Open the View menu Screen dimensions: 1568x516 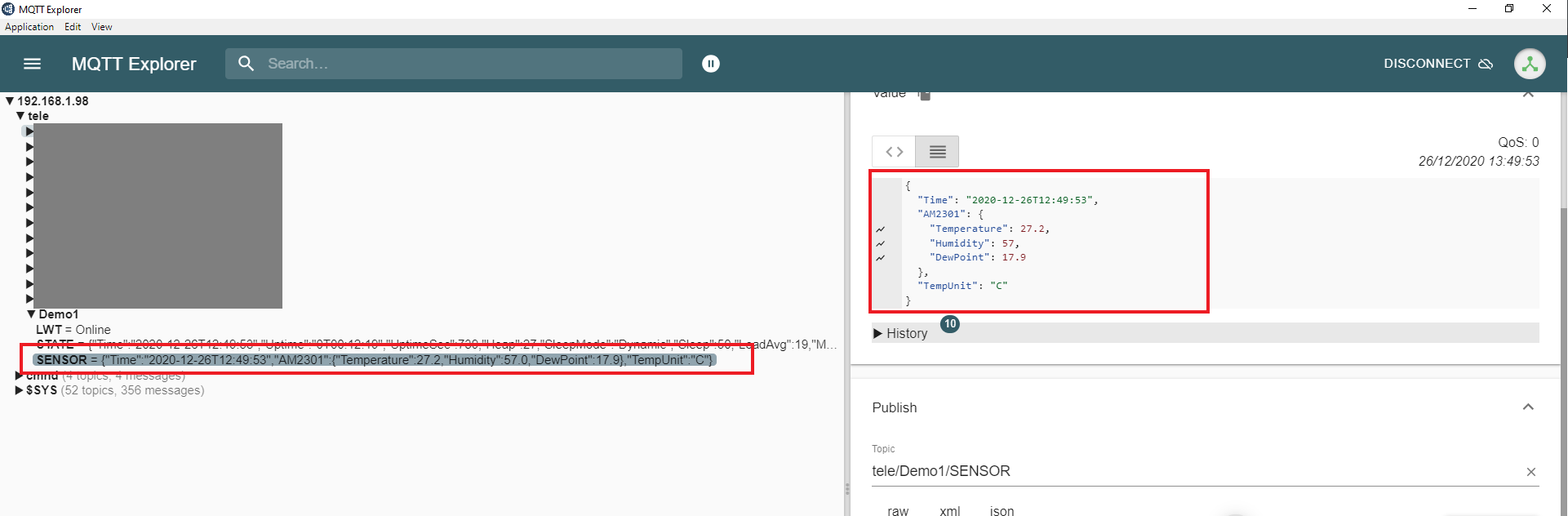[x=102, y=27]
